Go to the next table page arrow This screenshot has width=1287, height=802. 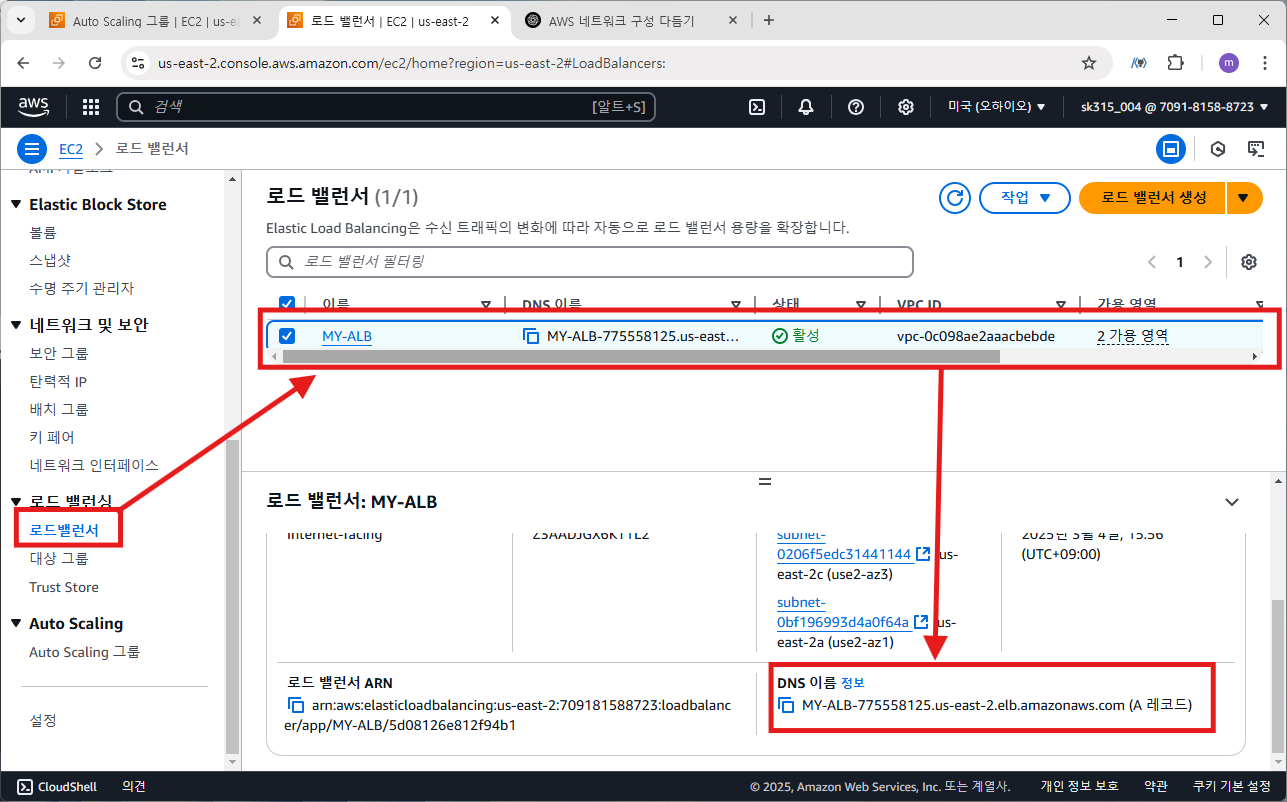pyautogui.click(x=1208, y=262)
